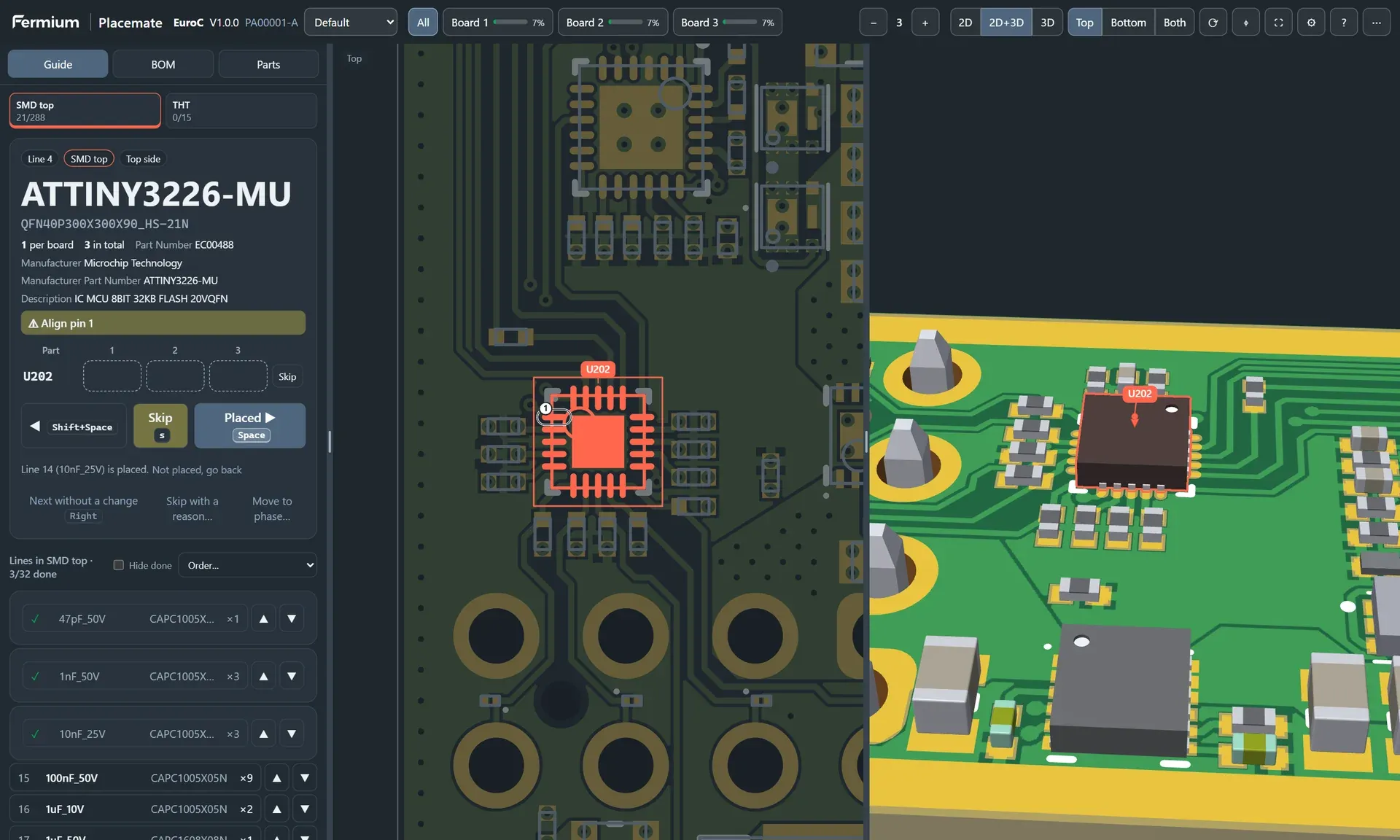Viewport: 1400px width, 840px height.
Task: Move 1uF_10V line down
Action: pos(305,809)
